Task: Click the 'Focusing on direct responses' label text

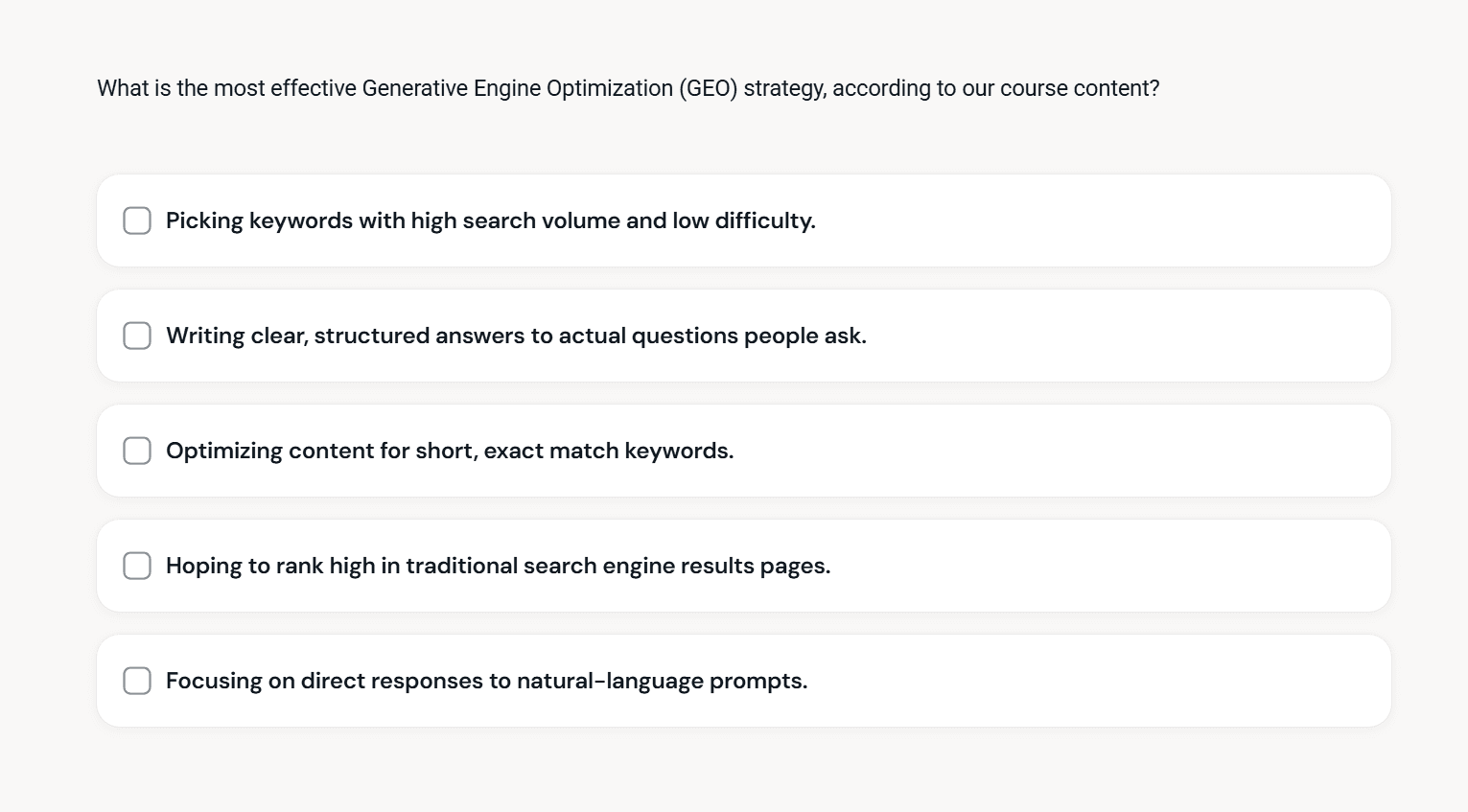Action: [x=486, y=681]
